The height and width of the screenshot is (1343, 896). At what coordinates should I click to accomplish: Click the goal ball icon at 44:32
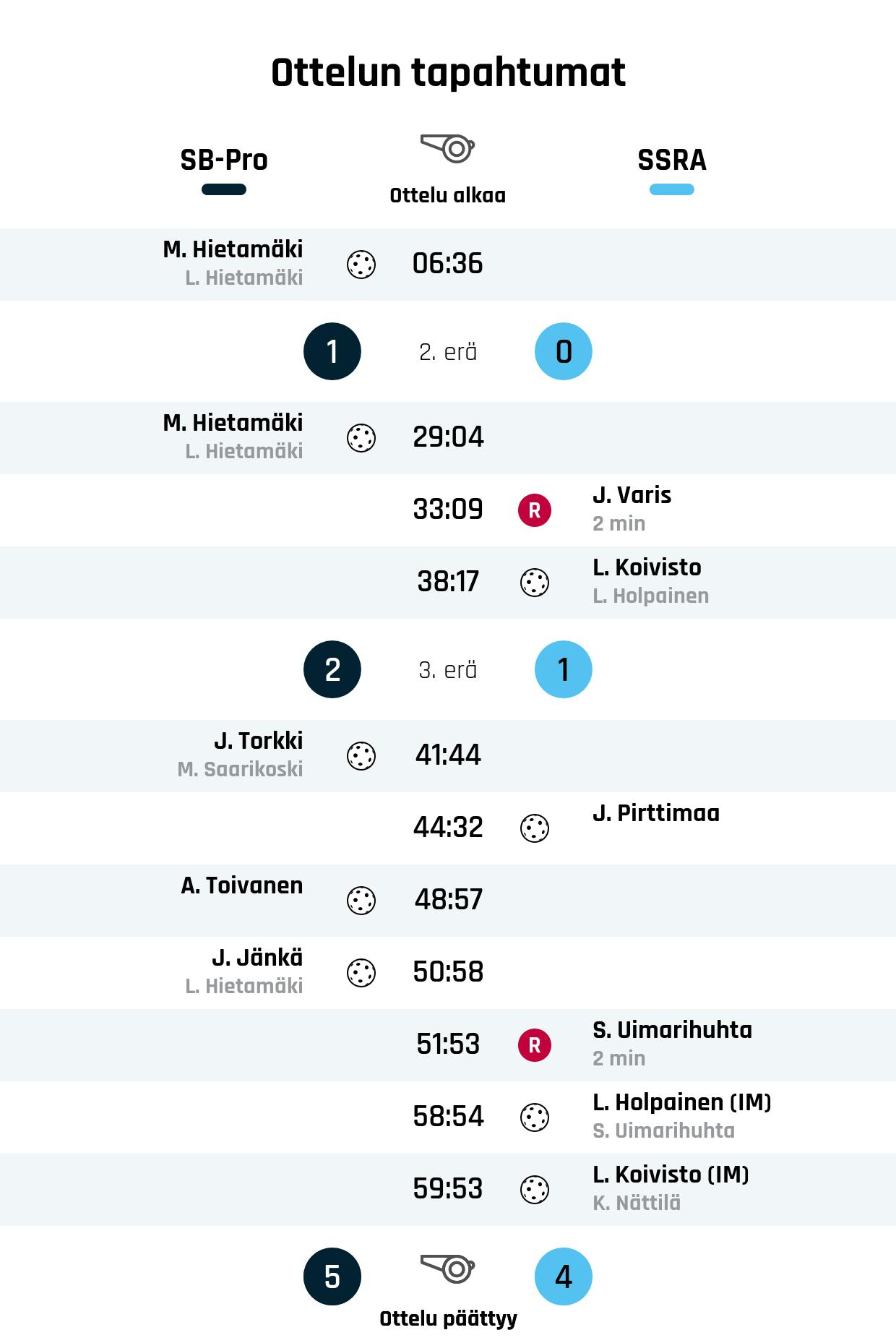[535, 828]
